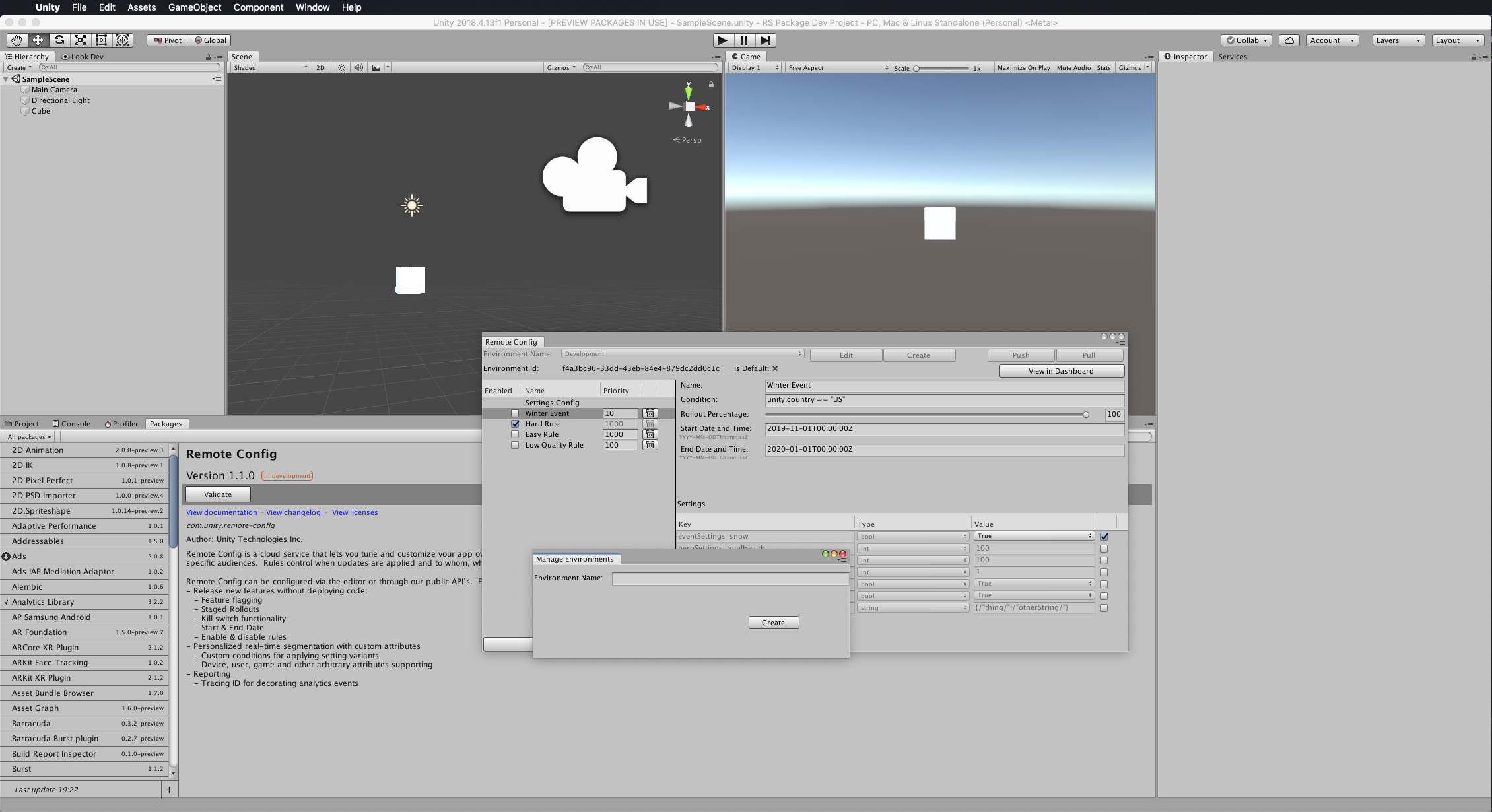
Task: Open the Layout dropdown
Action: coord(1457,40)
